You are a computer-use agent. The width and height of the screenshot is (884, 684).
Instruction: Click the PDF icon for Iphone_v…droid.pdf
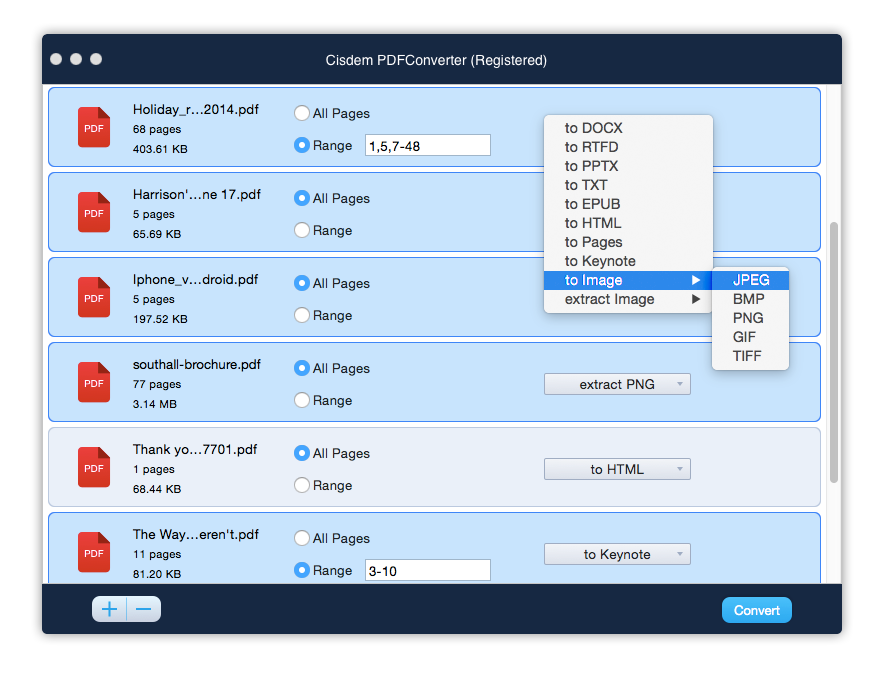[x=94, y=298]
